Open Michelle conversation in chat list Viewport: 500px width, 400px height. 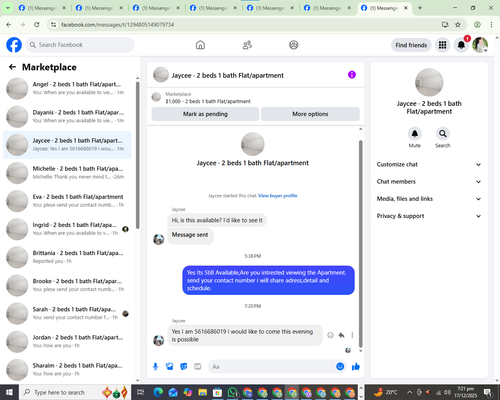tap(67, 173)
